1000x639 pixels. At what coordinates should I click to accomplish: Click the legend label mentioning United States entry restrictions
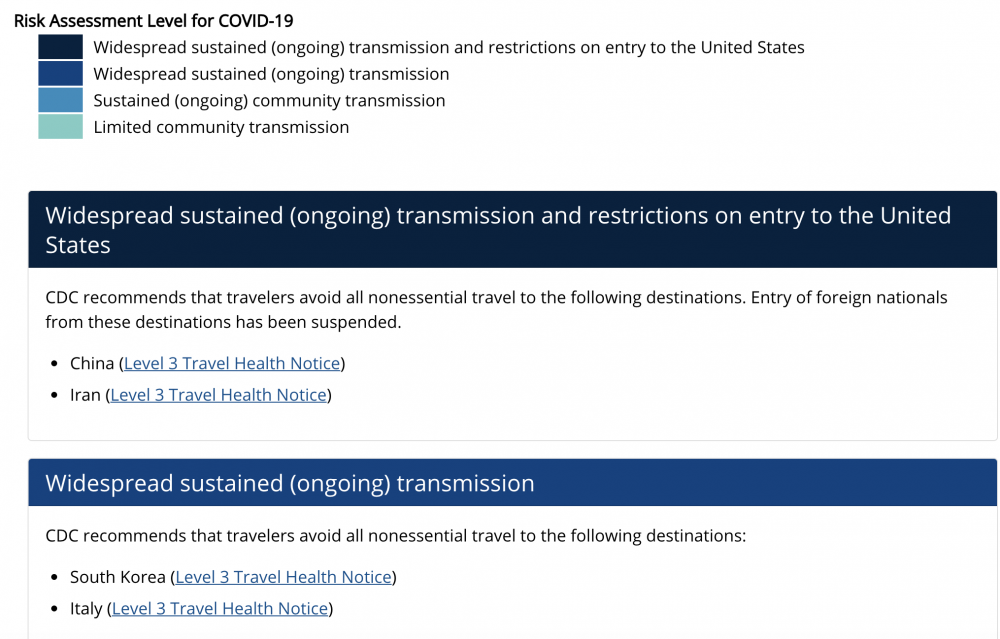(449, 47)
